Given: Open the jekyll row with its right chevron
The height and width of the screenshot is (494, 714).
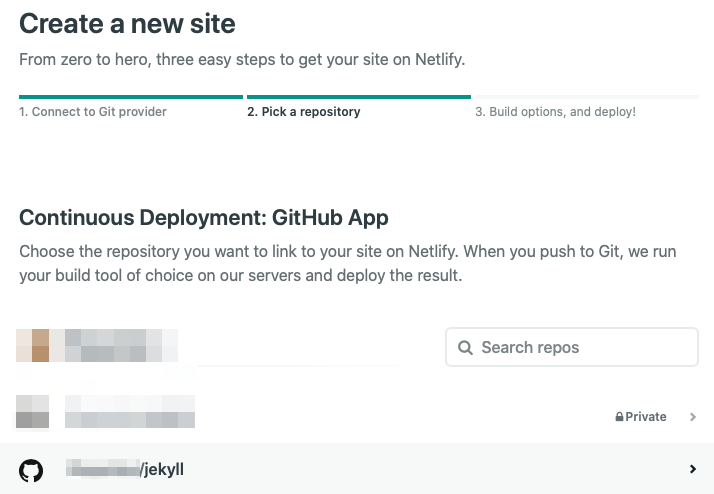Looking at the screenshot, I should (x=693, y=469).
